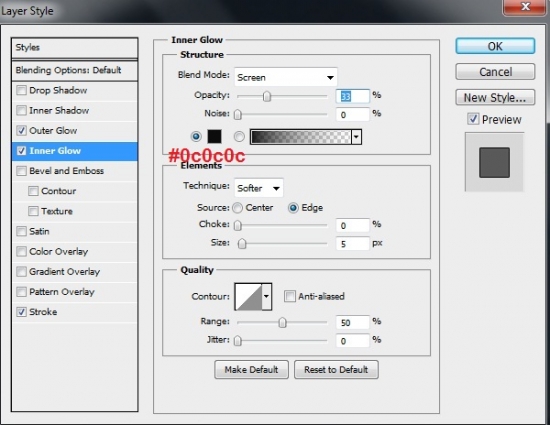The height and width of the screenshot is (425, 550).
Task: Open the gradient picker dropdown arrow
Action: (356, 137)
